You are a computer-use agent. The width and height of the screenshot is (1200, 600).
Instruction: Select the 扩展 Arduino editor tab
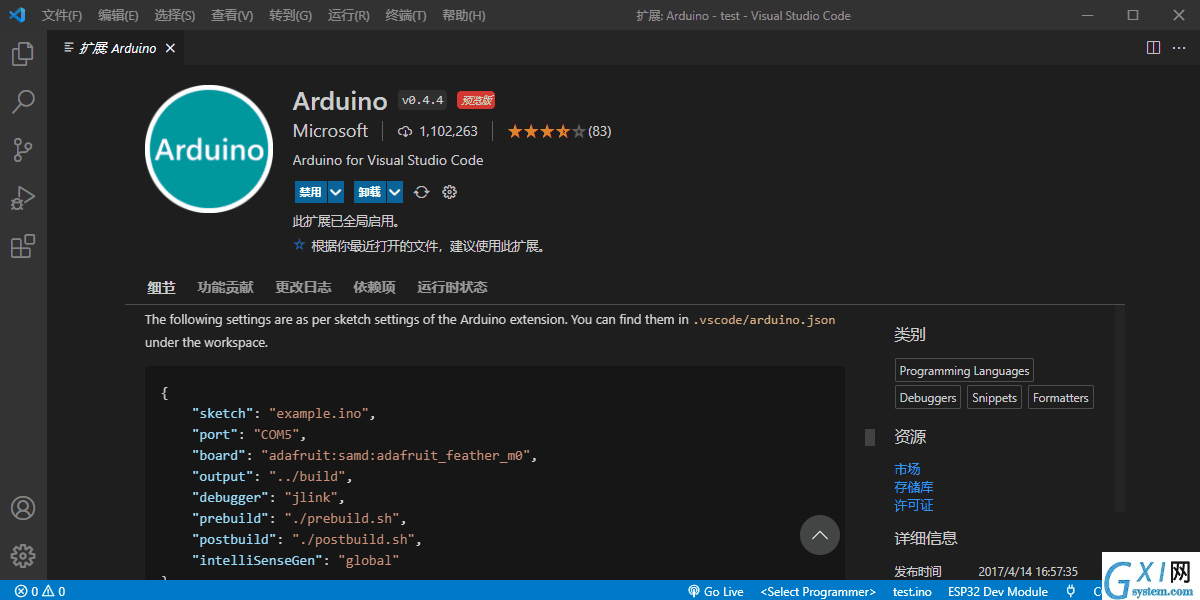click(x=117, y=48)
